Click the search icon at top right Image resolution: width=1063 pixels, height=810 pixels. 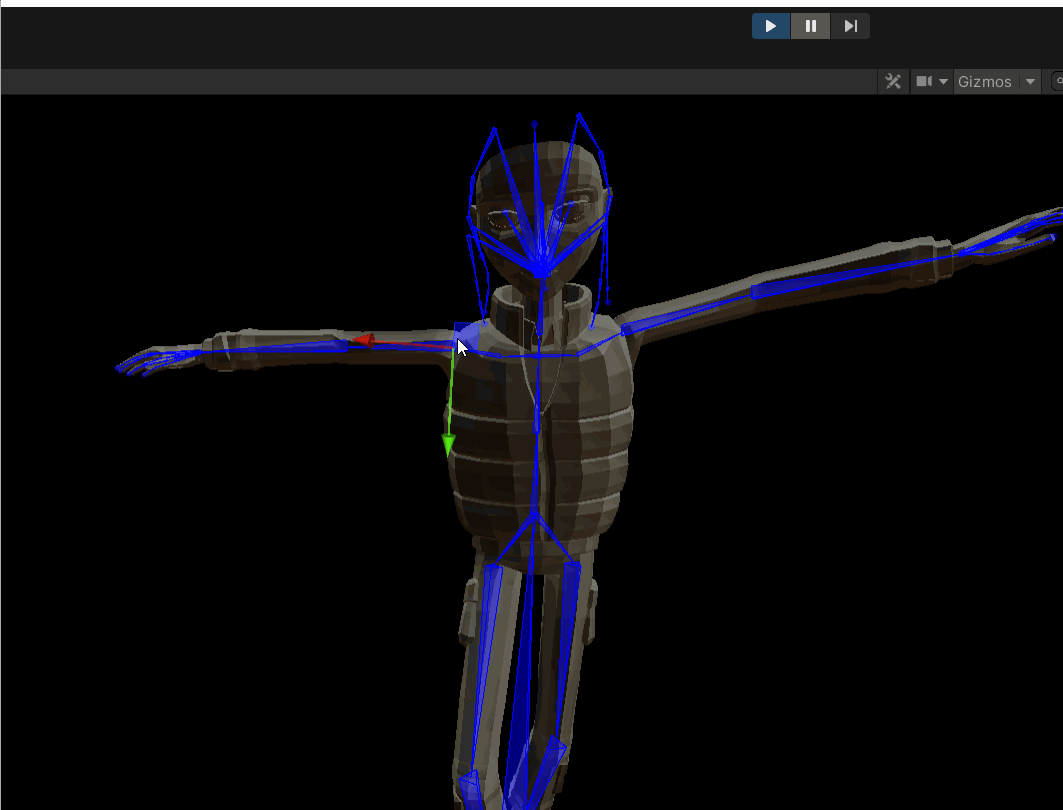[x=1059, y=81]
